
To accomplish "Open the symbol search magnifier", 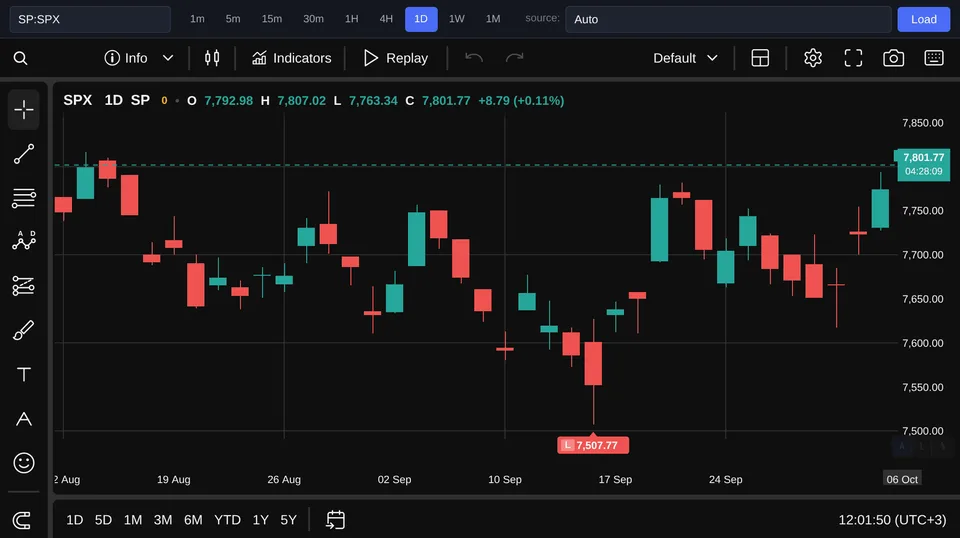I will [x=20, y=58].
